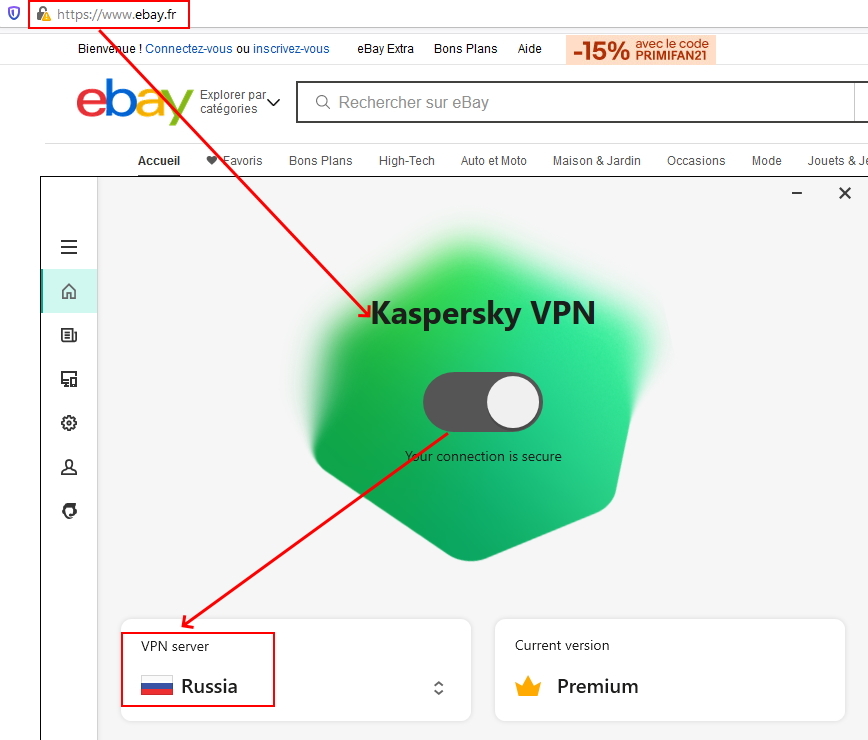Open the settings gear in Kaspersky sidebar
This screenshot has width=868, height=740.
click(69, 423)
